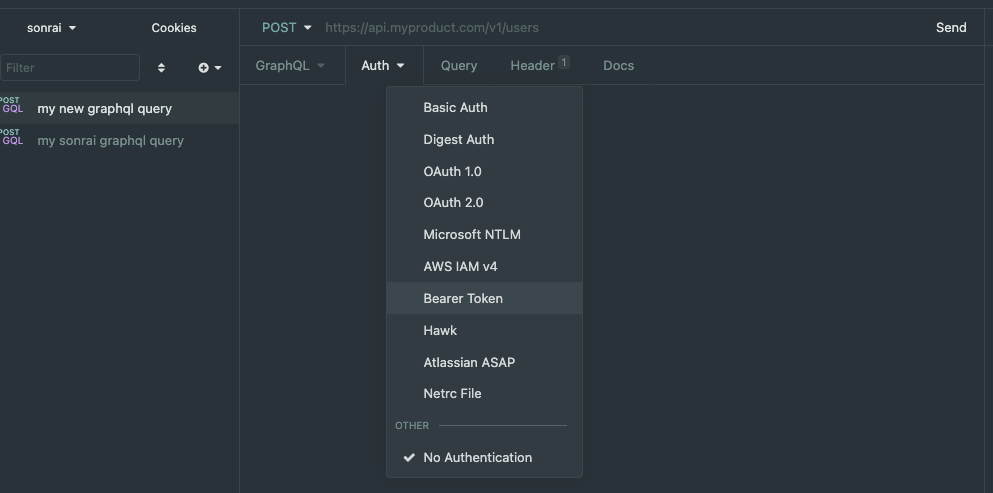
Task: Open the sonrai workspace dropdown
Action: click(x=51, y=28)
